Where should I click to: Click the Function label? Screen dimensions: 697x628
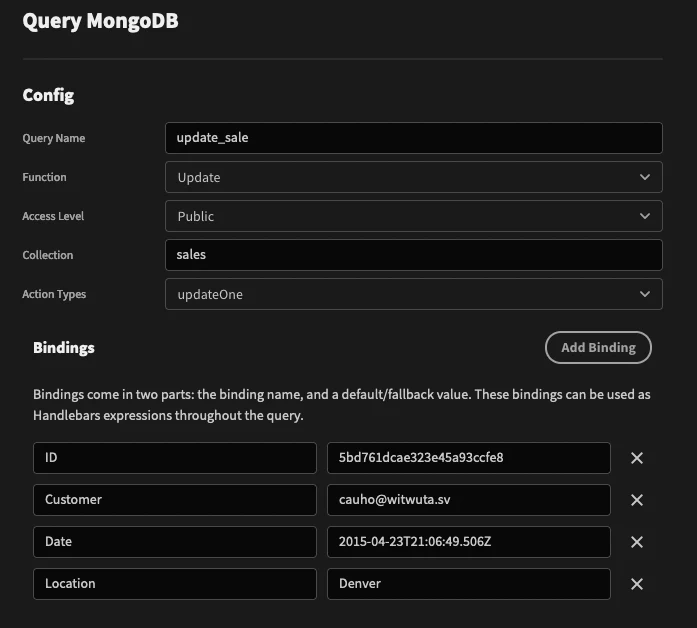coord(44,177)
